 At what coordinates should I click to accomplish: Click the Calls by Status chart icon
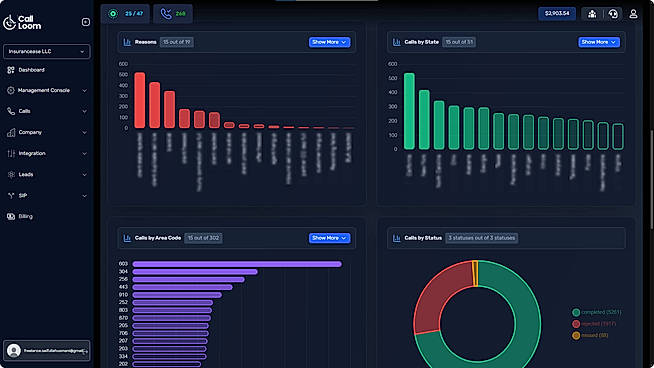point(397,238)
